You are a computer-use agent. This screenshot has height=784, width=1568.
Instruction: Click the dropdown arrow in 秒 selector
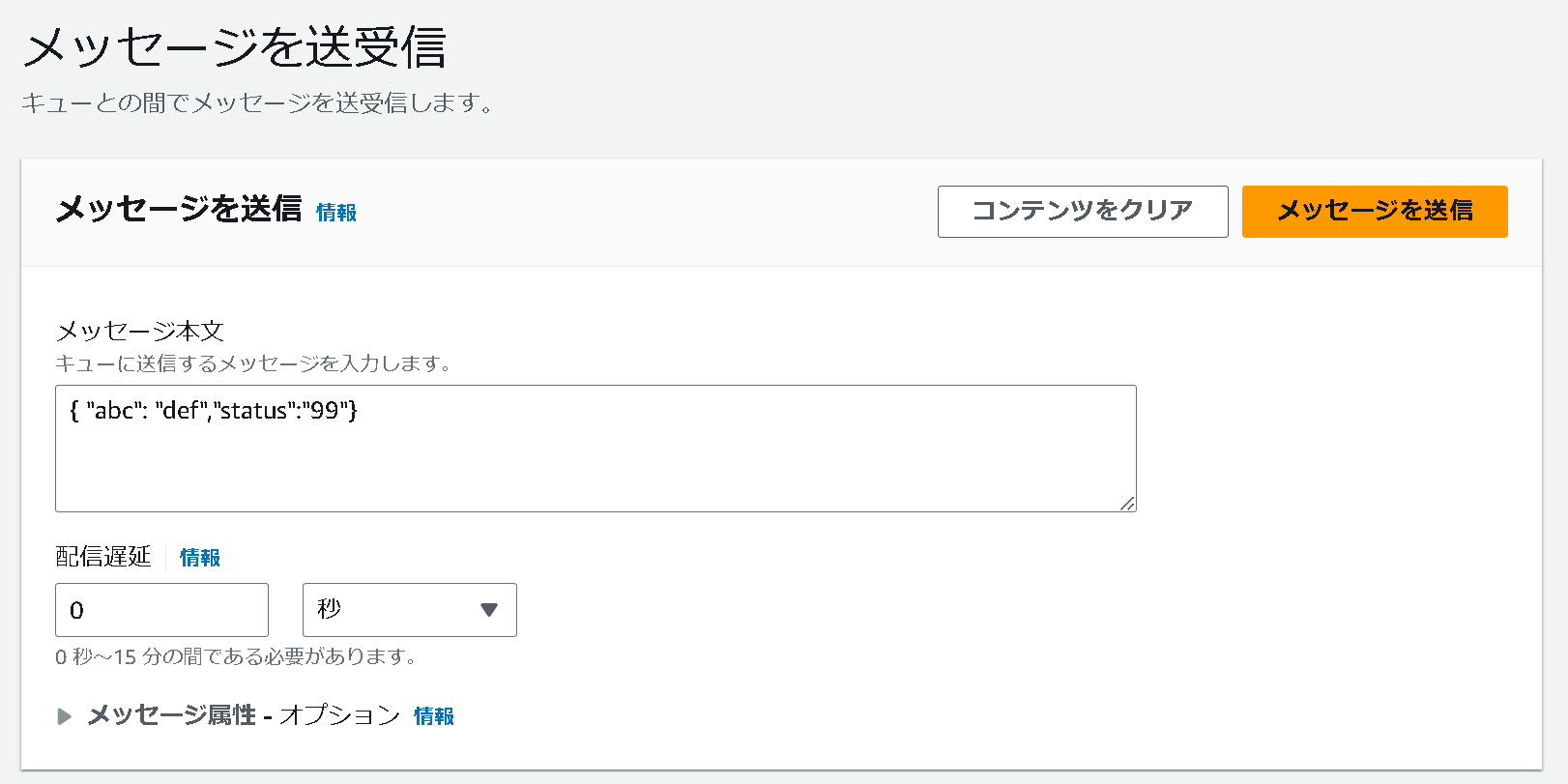pyautogui.click(x=489, y=610)
